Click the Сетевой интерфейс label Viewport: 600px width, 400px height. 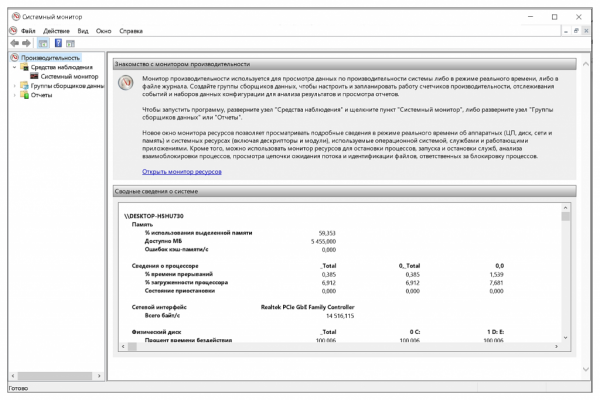[159, 307]
